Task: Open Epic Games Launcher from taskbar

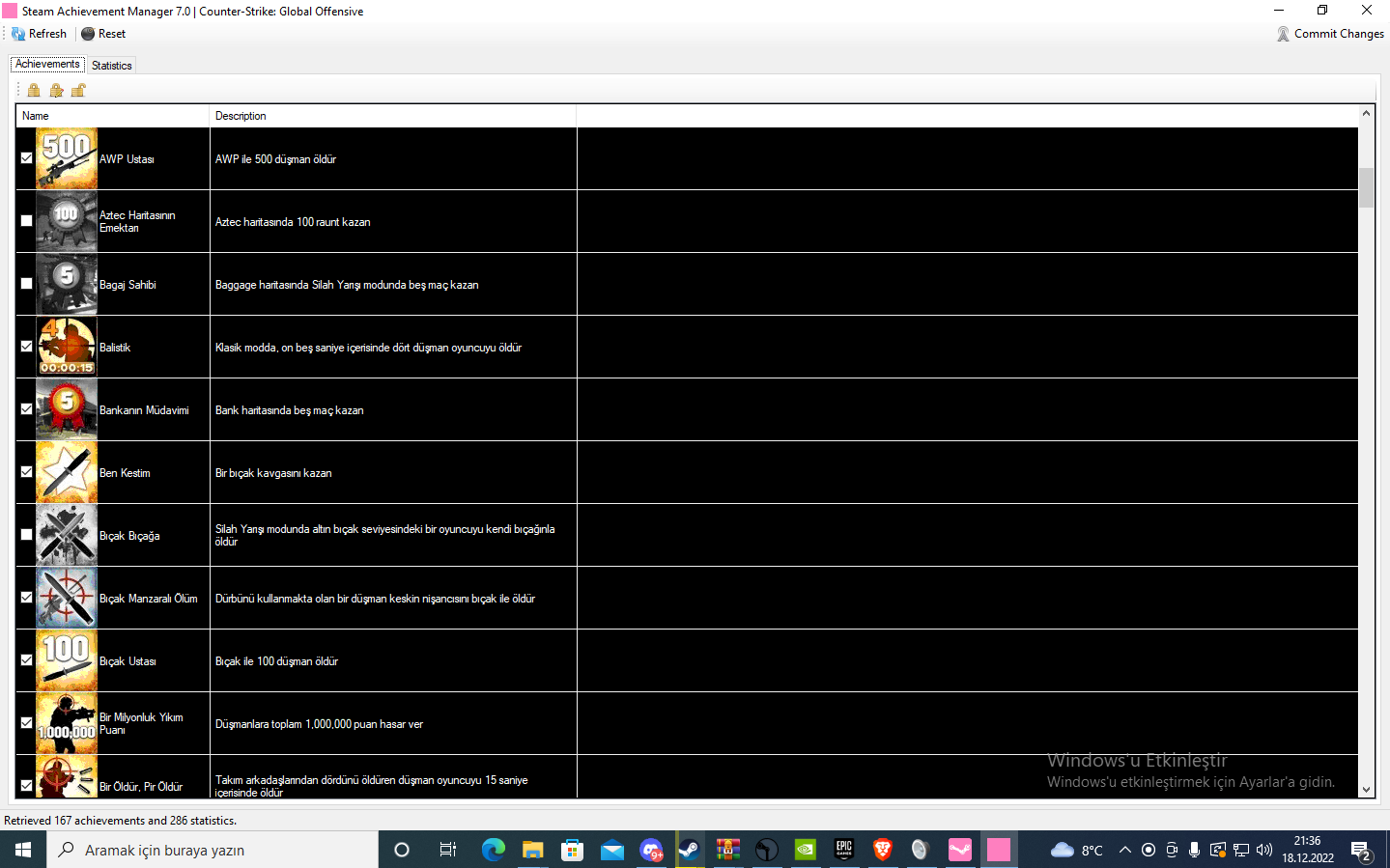Action: [844, 850]
